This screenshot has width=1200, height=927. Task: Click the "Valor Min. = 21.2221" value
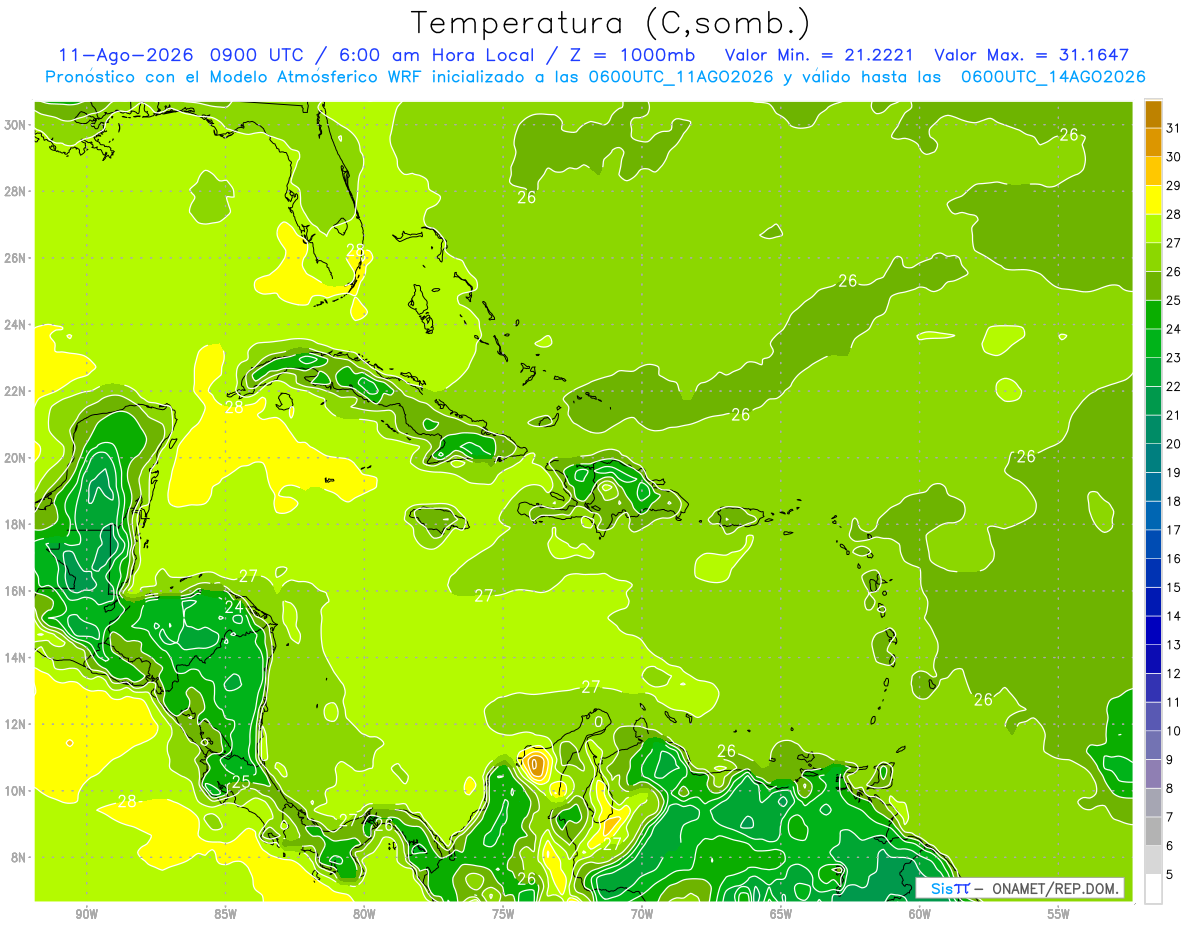[x=820, y=55]
